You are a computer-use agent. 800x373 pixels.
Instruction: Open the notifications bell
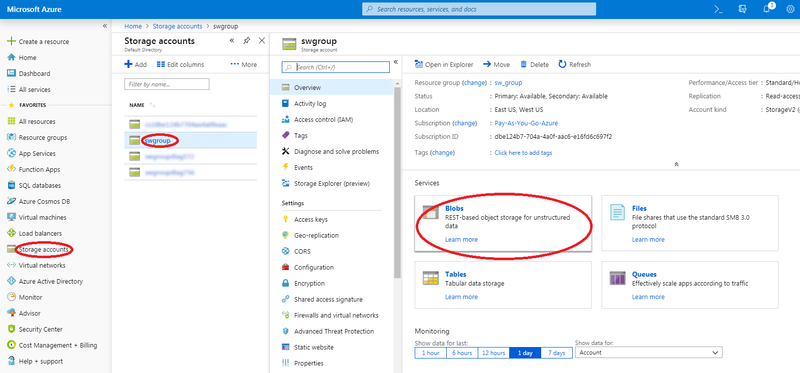[x=767, y=9]
